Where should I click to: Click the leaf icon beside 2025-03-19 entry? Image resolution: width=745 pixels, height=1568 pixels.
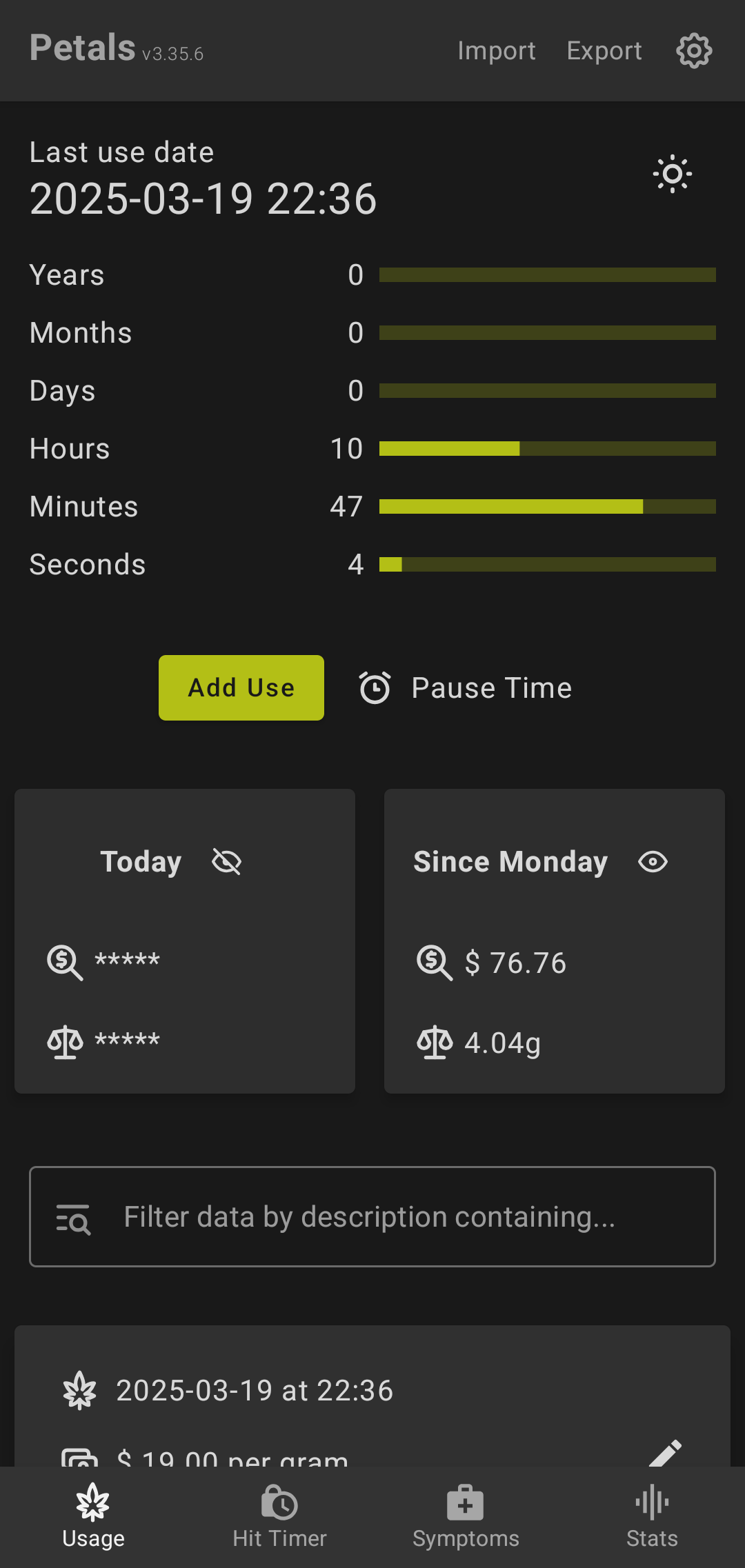click(x=80, y=1390)
